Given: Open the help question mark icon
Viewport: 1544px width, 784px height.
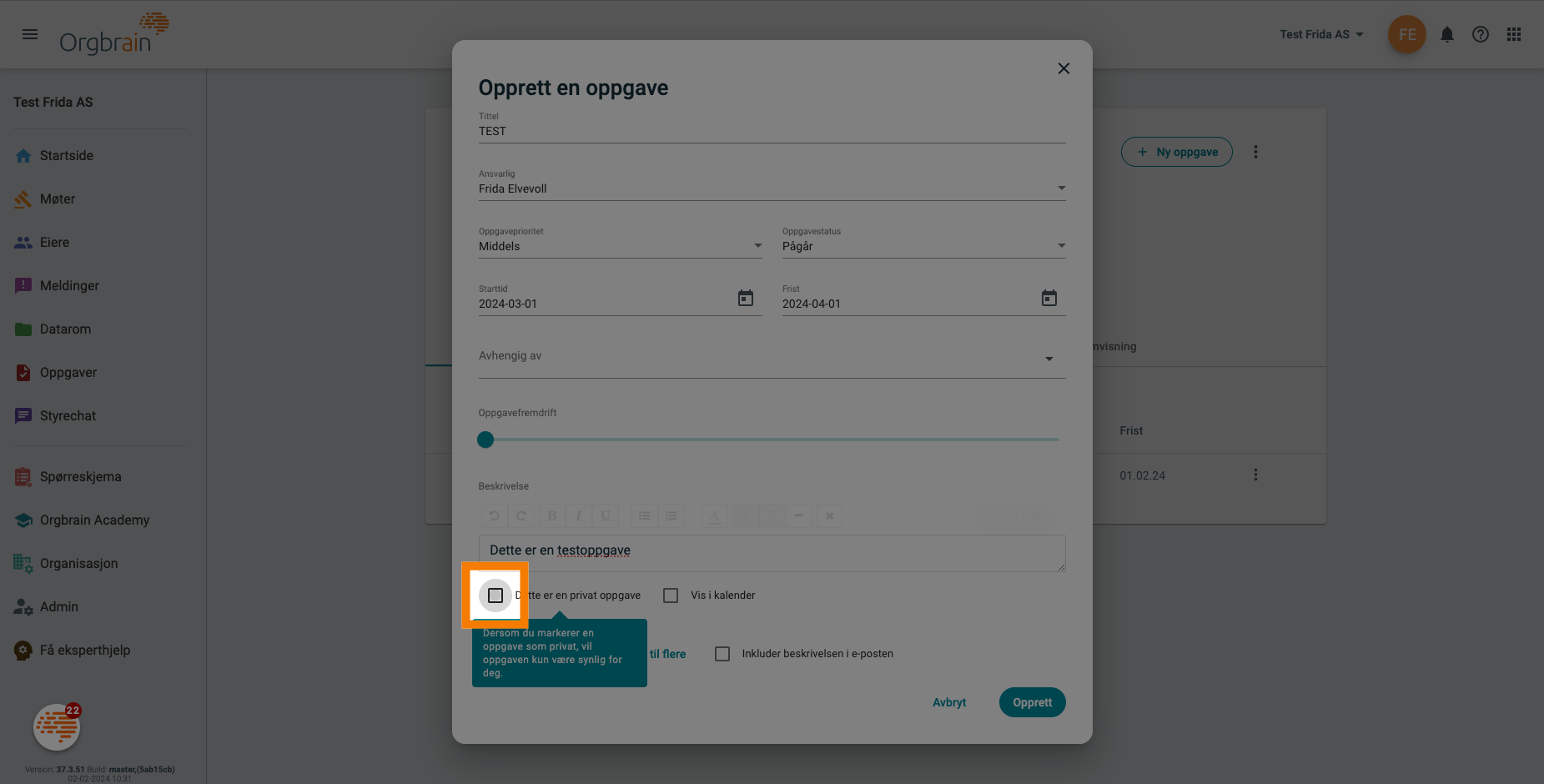Looking at the screenshot, I should (1481, 34).
